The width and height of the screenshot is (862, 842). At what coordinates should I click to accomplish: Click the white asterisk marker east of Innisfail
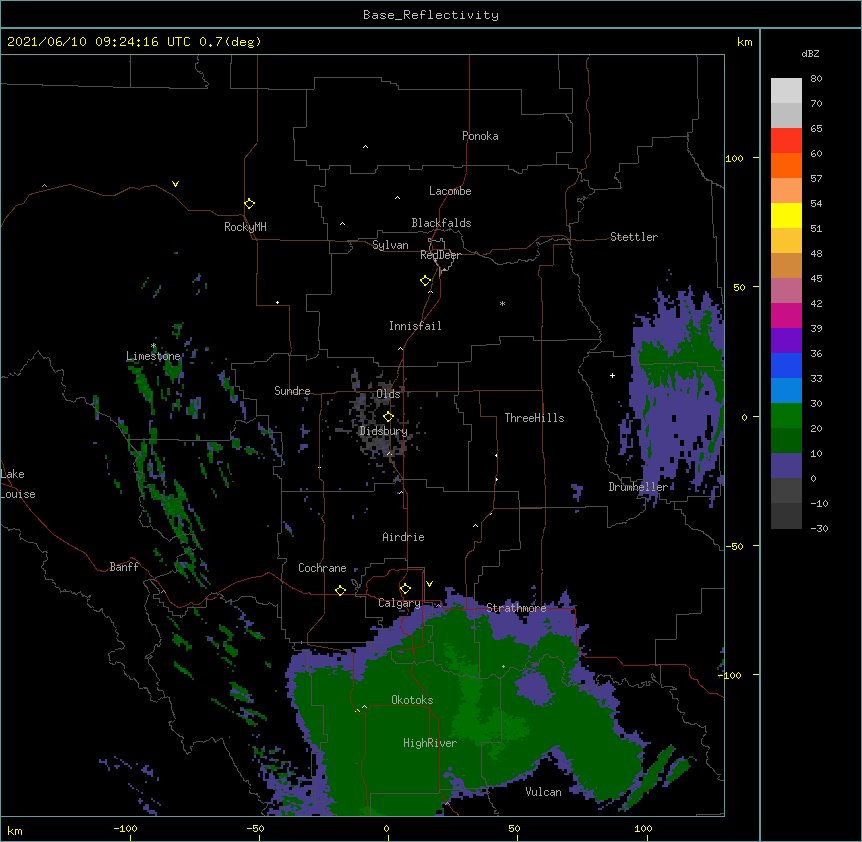(x=502, y=303)
